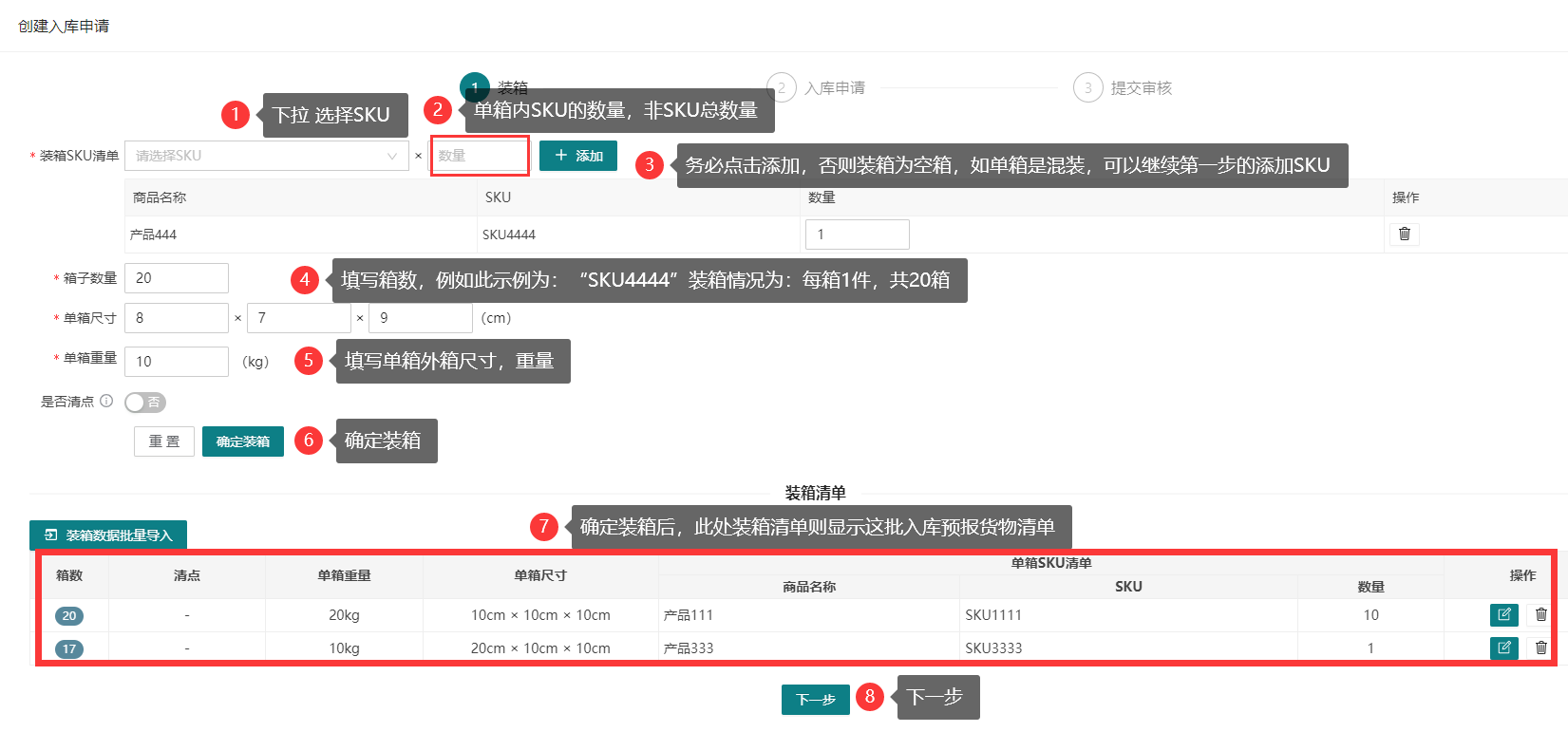Edit the SKU1111 packing row
The width and height of the screenshot is (1568, 732).
click(x=1503, y=615)
